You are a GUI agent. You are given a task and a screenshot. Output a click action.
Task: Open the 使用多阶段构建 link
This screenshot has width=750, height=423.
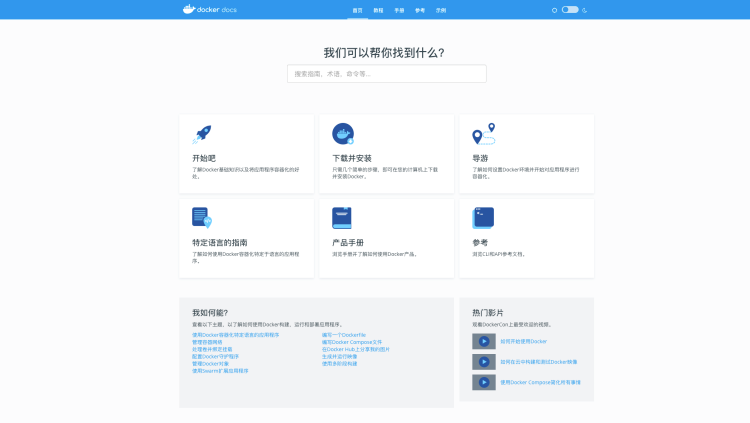339,364
